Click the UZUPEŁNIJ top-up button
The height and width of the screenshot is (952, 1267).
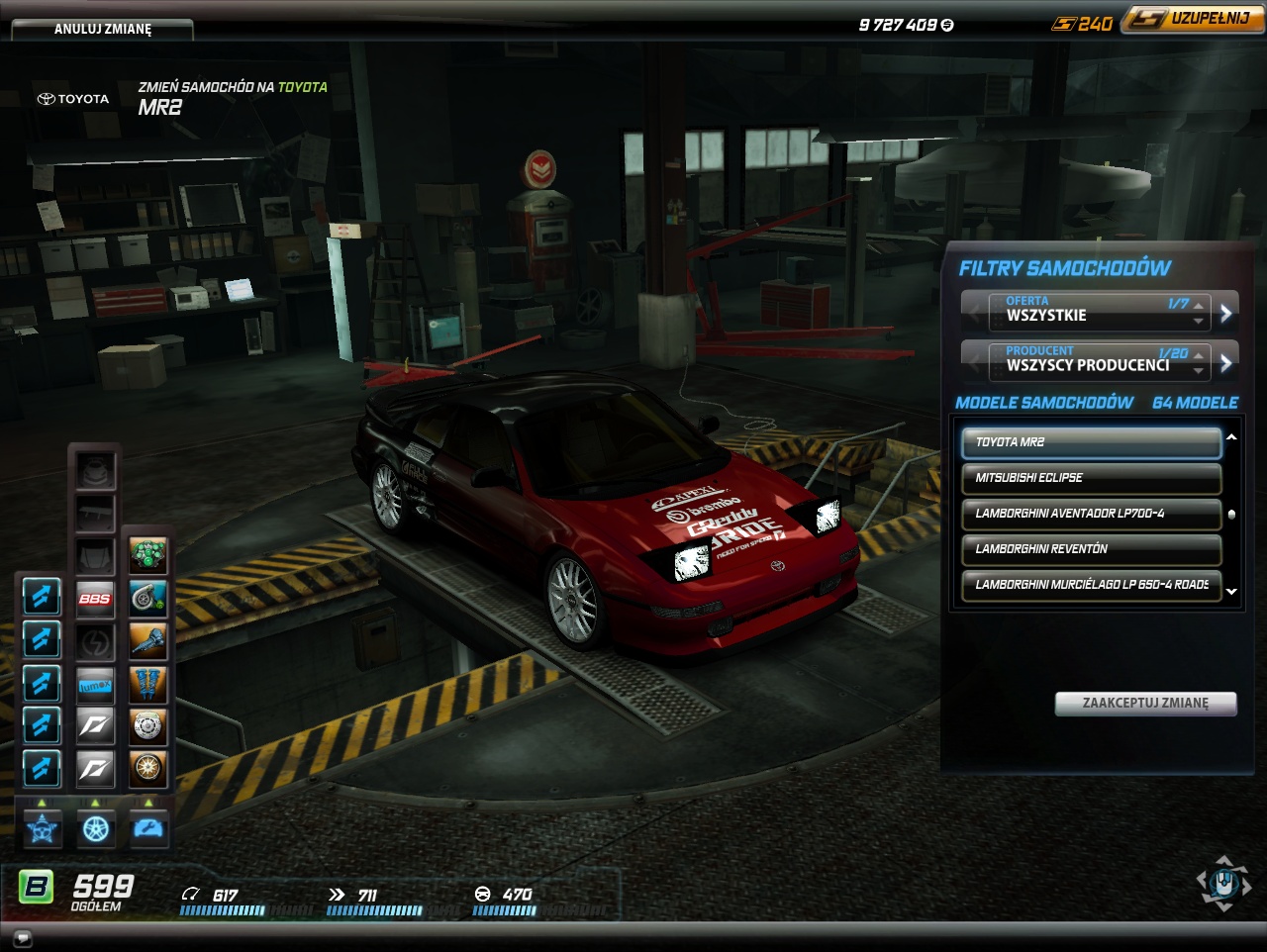pos(1194,19)
